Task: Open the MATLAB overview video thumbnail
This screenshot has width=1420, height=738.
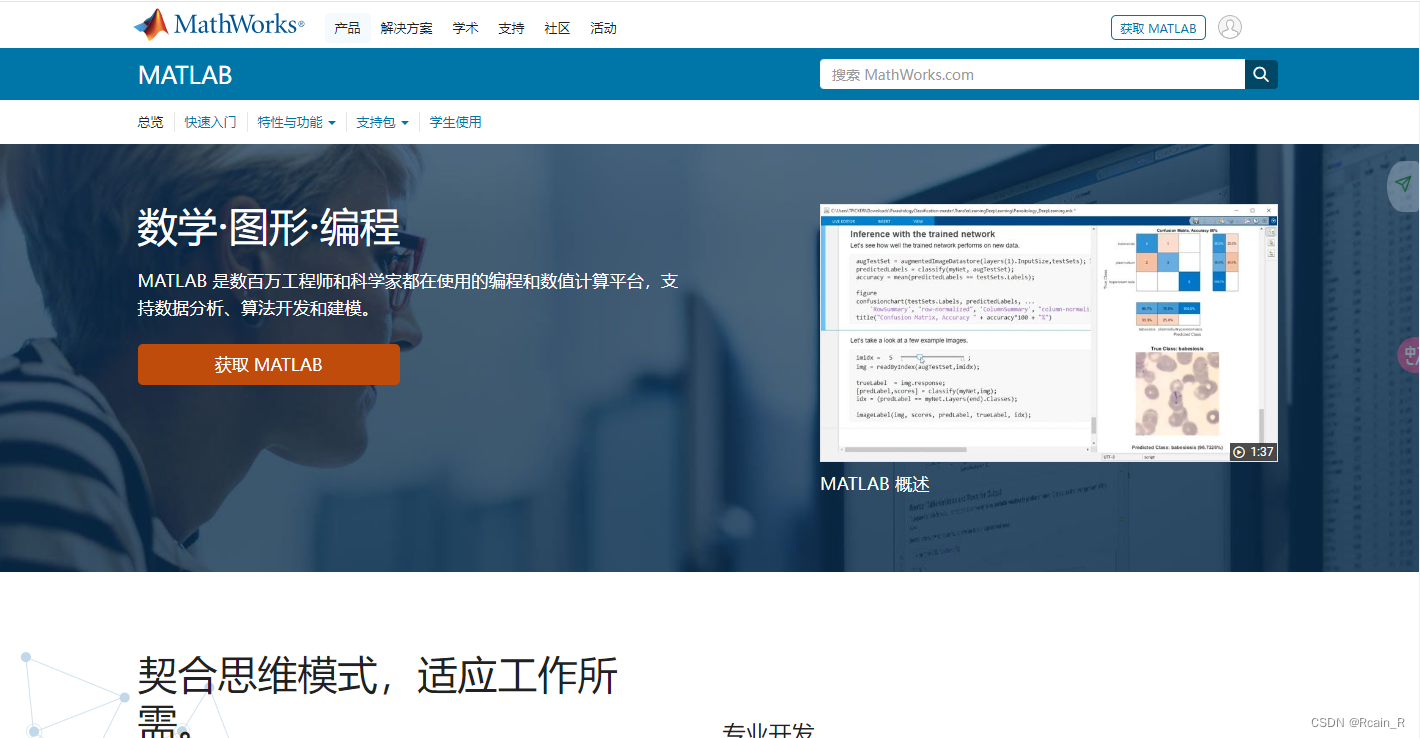Action: tap(1049, 333)
